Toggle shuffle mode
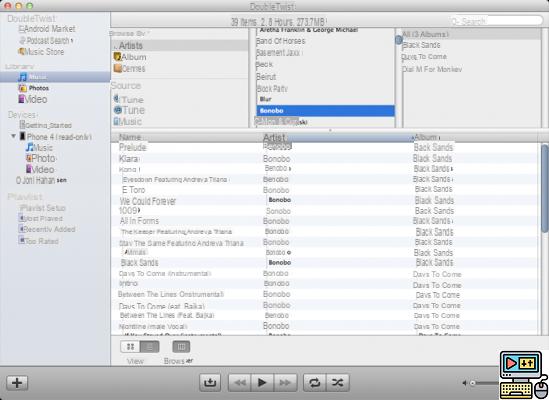Image resolution: width=549 pixels, height=400 pixels. (338, 382)
